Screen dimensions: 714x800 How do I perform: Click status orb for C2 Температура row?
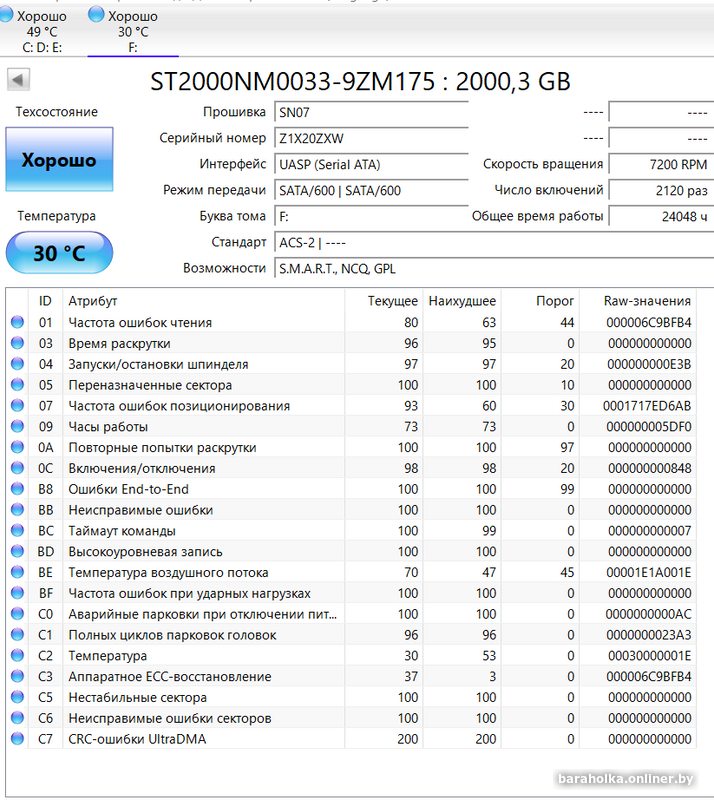pyautogui.click(x=17, y=656)
